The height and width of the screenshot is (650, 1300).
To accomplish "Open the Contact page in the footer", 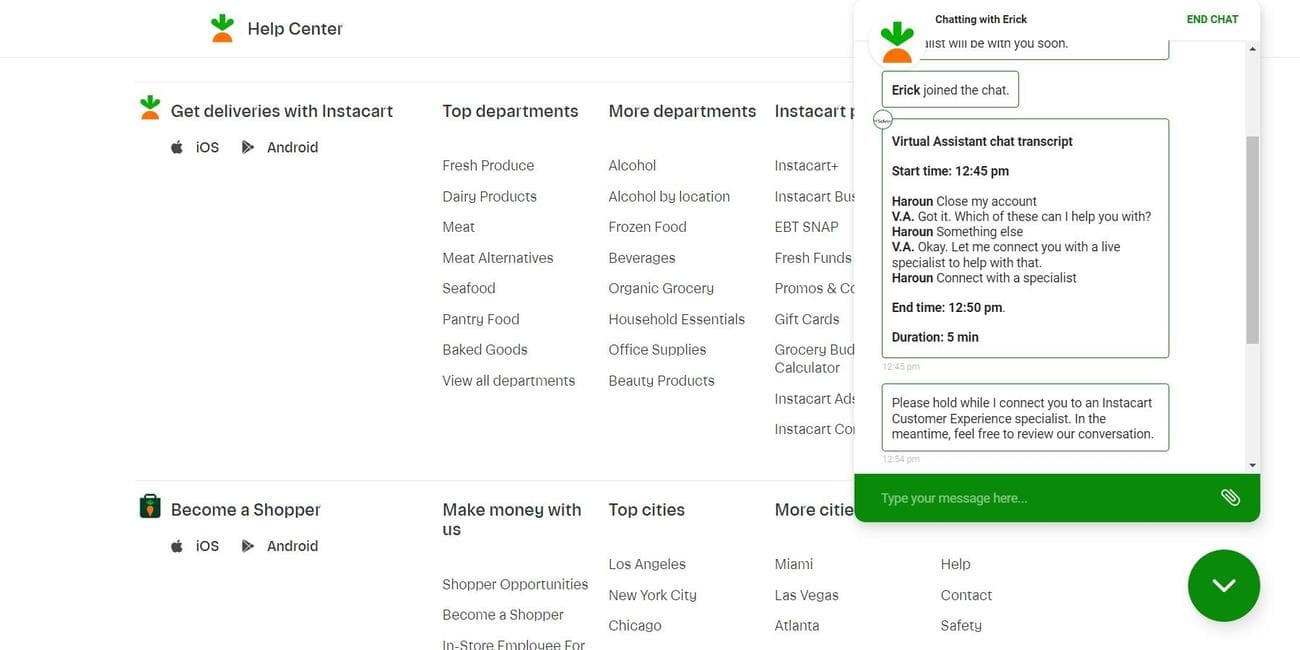I will 966,595.
